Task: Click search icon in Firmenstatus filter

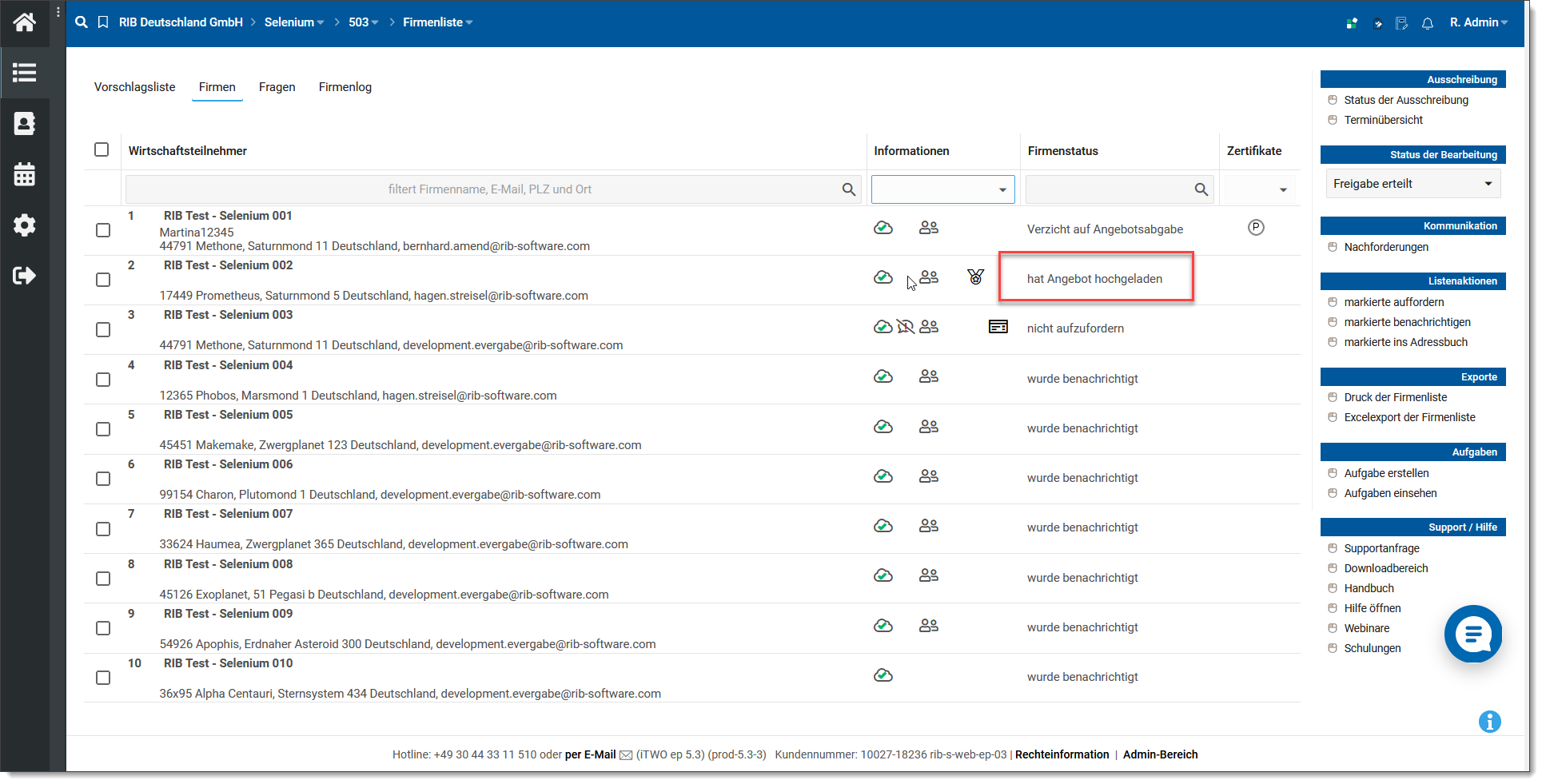Action: coord(1201,189)
